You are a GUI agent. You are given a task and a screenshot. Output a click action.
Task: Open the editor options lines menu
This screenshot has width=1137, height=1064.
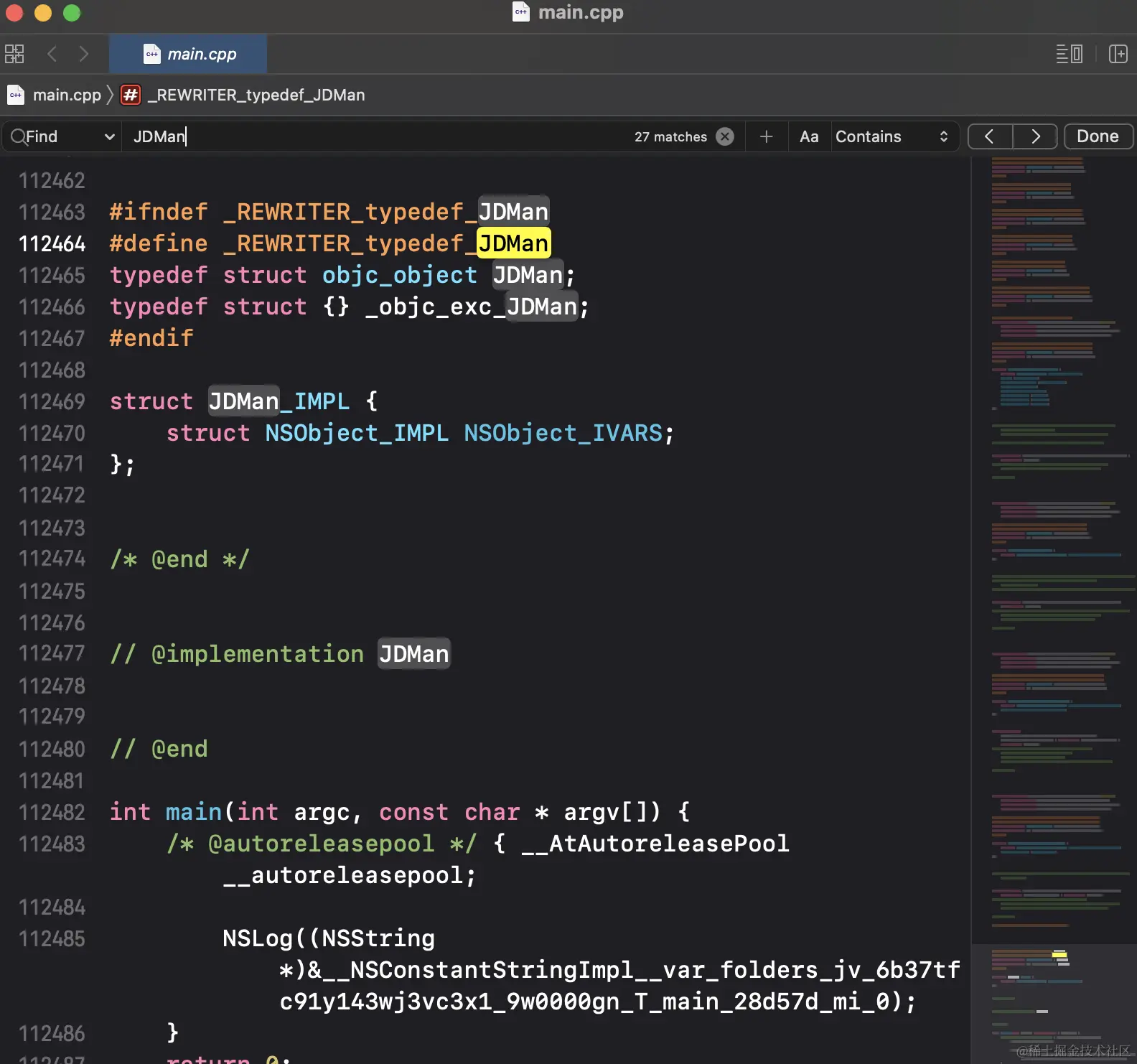pos(1069,54)
